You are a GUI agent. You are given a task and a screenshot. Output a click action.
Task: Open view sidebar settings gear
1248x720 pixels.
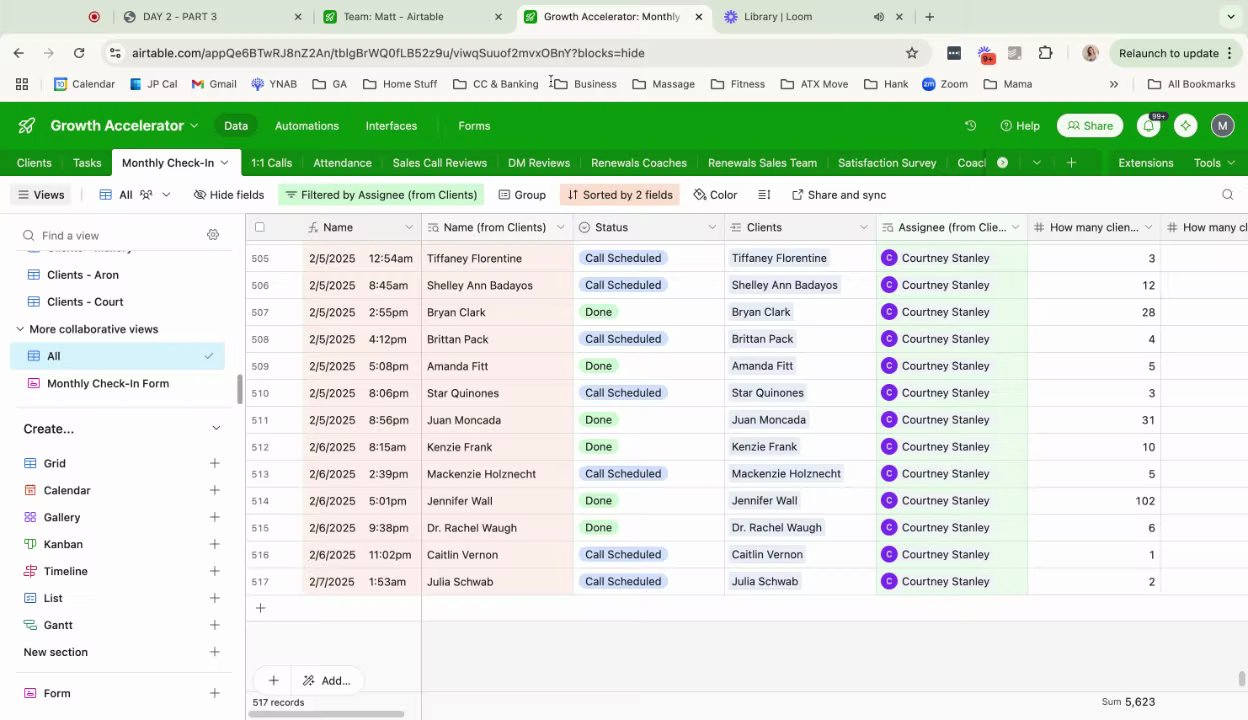click(213, 235)
